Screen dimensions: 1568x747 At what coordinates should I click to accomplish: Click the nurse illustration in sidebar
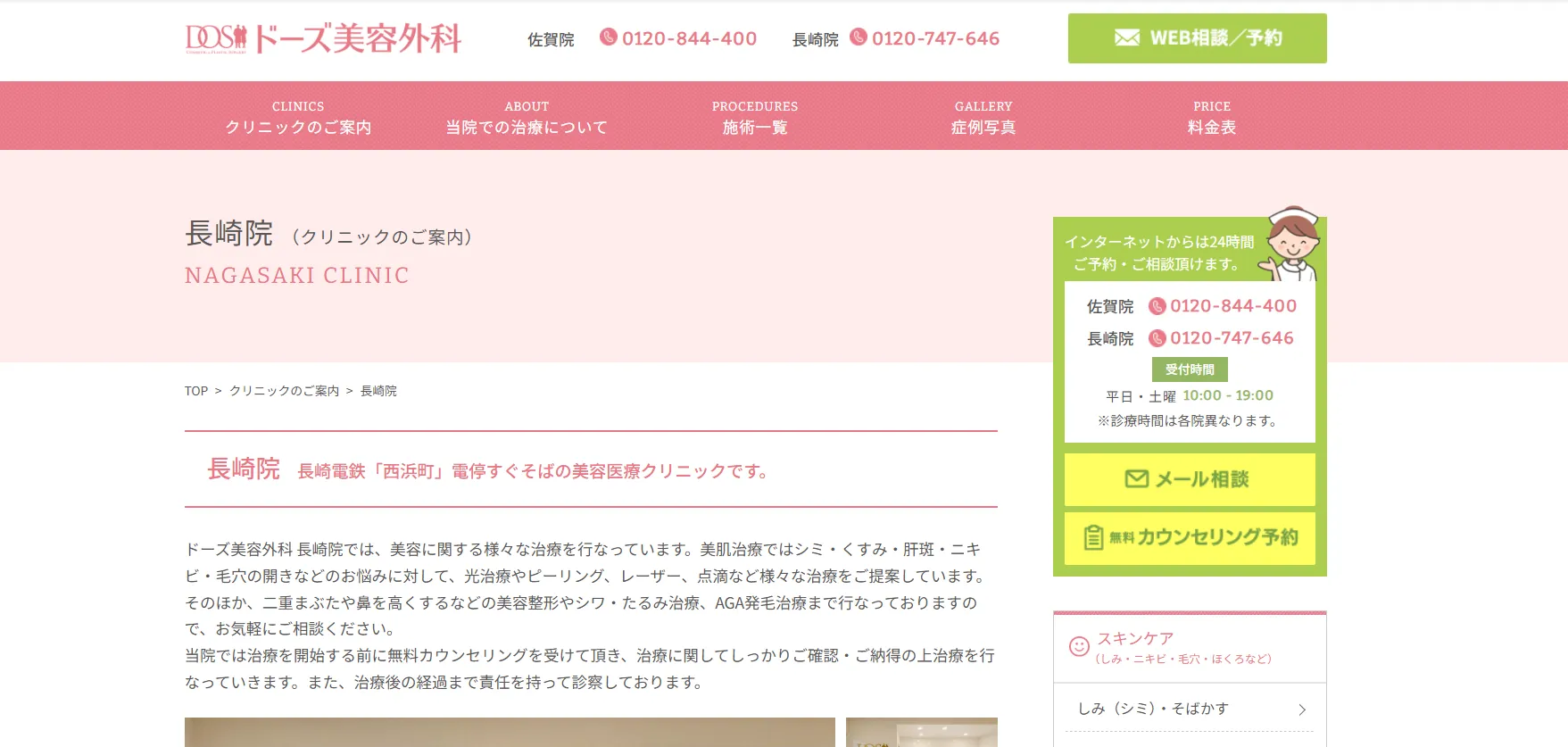point(1291,244)
